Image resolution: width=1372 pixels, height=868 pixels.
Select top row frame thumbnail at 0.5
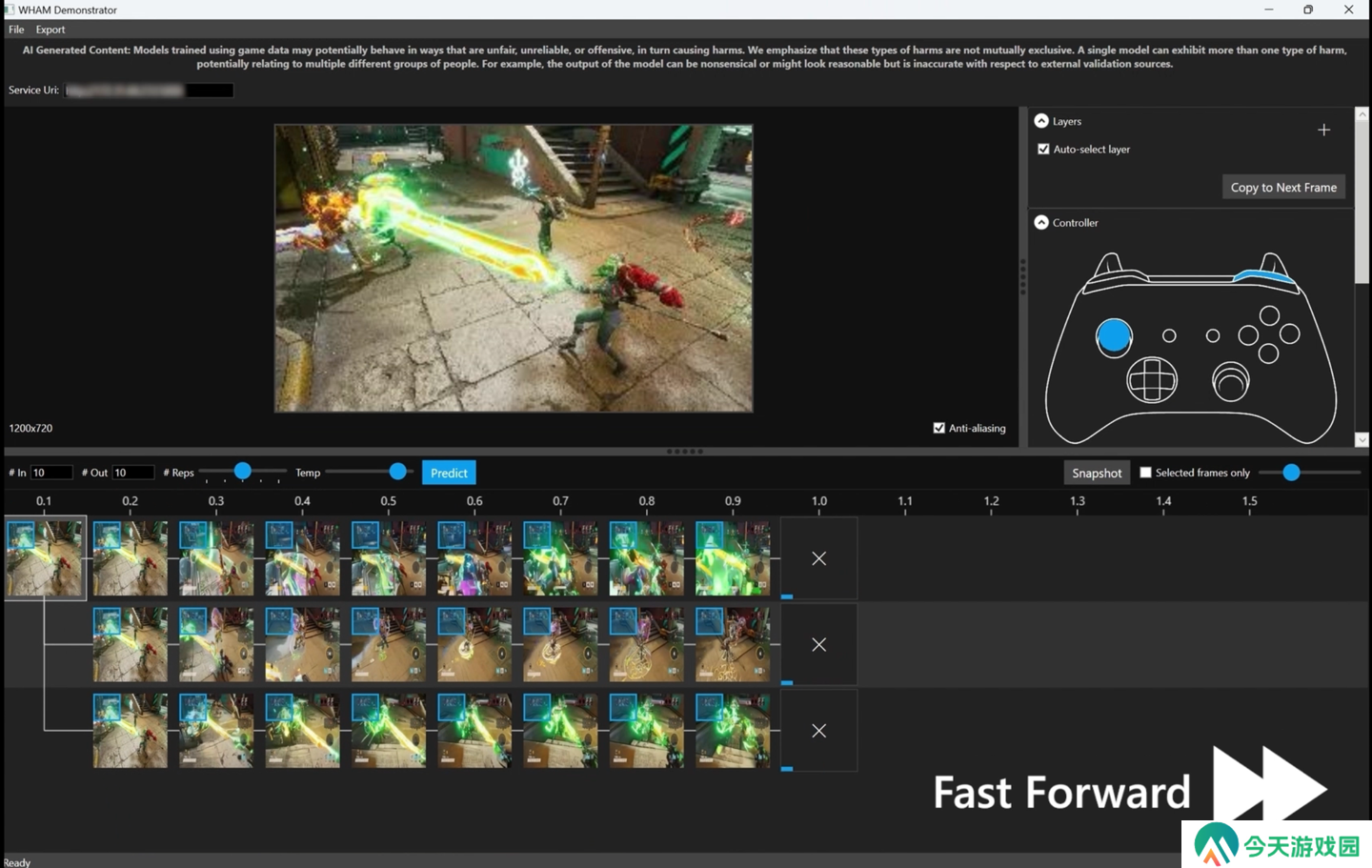pos(389,558)
